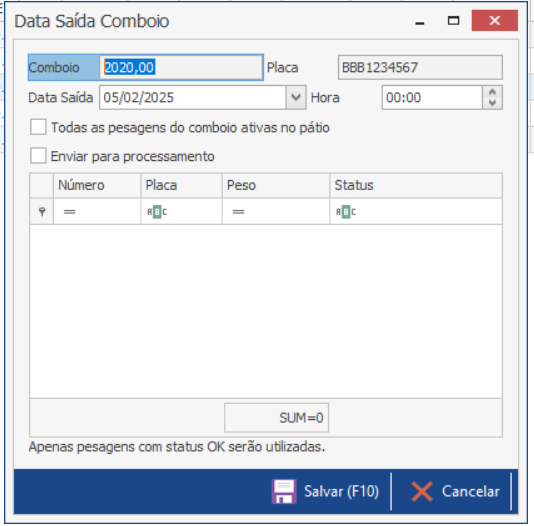The image size is (534, 526).
Task: Open the Peso column equals filter operator
Action: [238, 212]
